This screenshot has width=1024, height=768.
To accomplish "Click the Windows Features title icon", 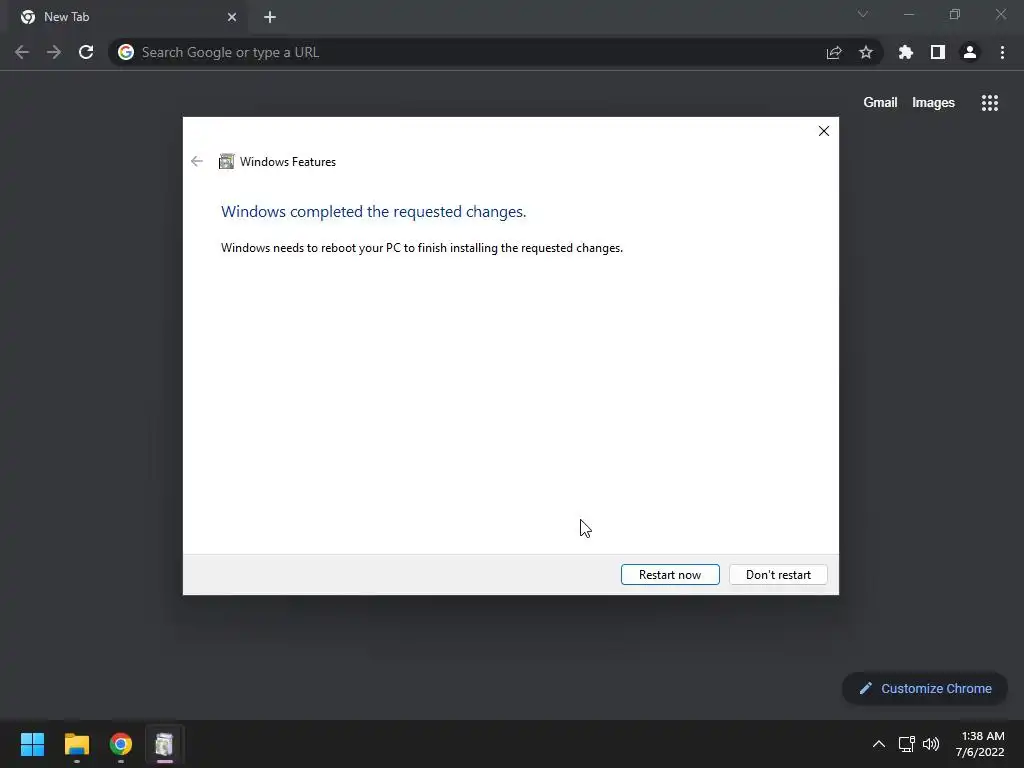I will coord(226,161).
